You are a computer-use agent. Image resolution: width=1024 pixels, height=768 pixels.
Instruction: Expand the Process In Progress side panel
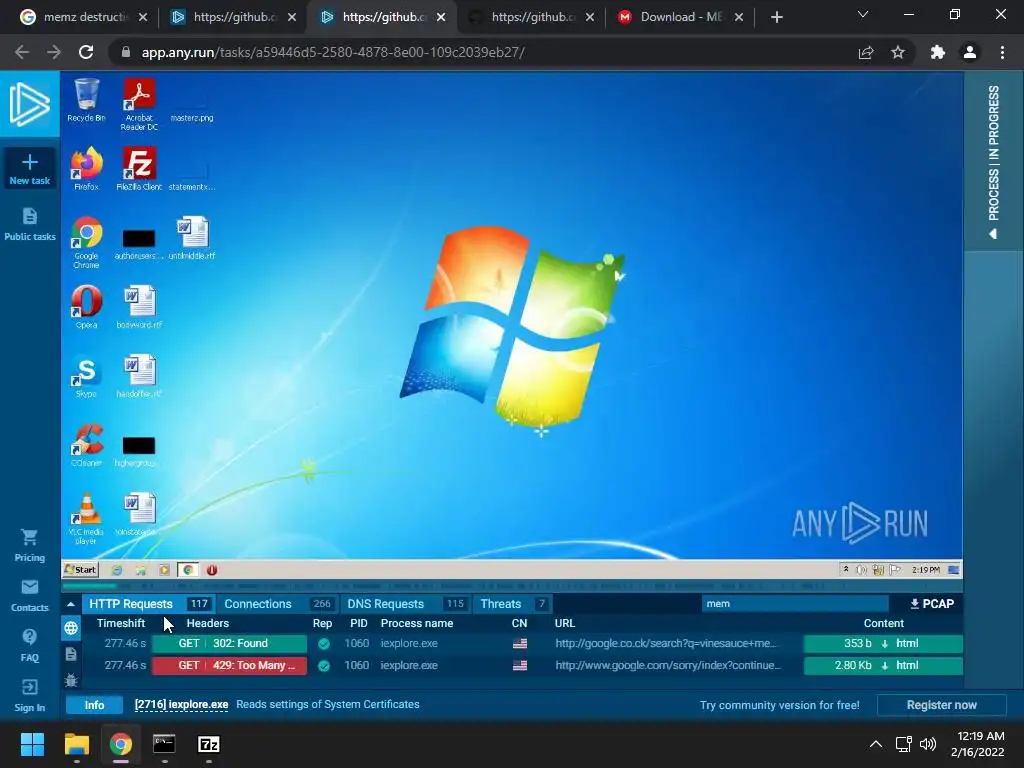993,161
